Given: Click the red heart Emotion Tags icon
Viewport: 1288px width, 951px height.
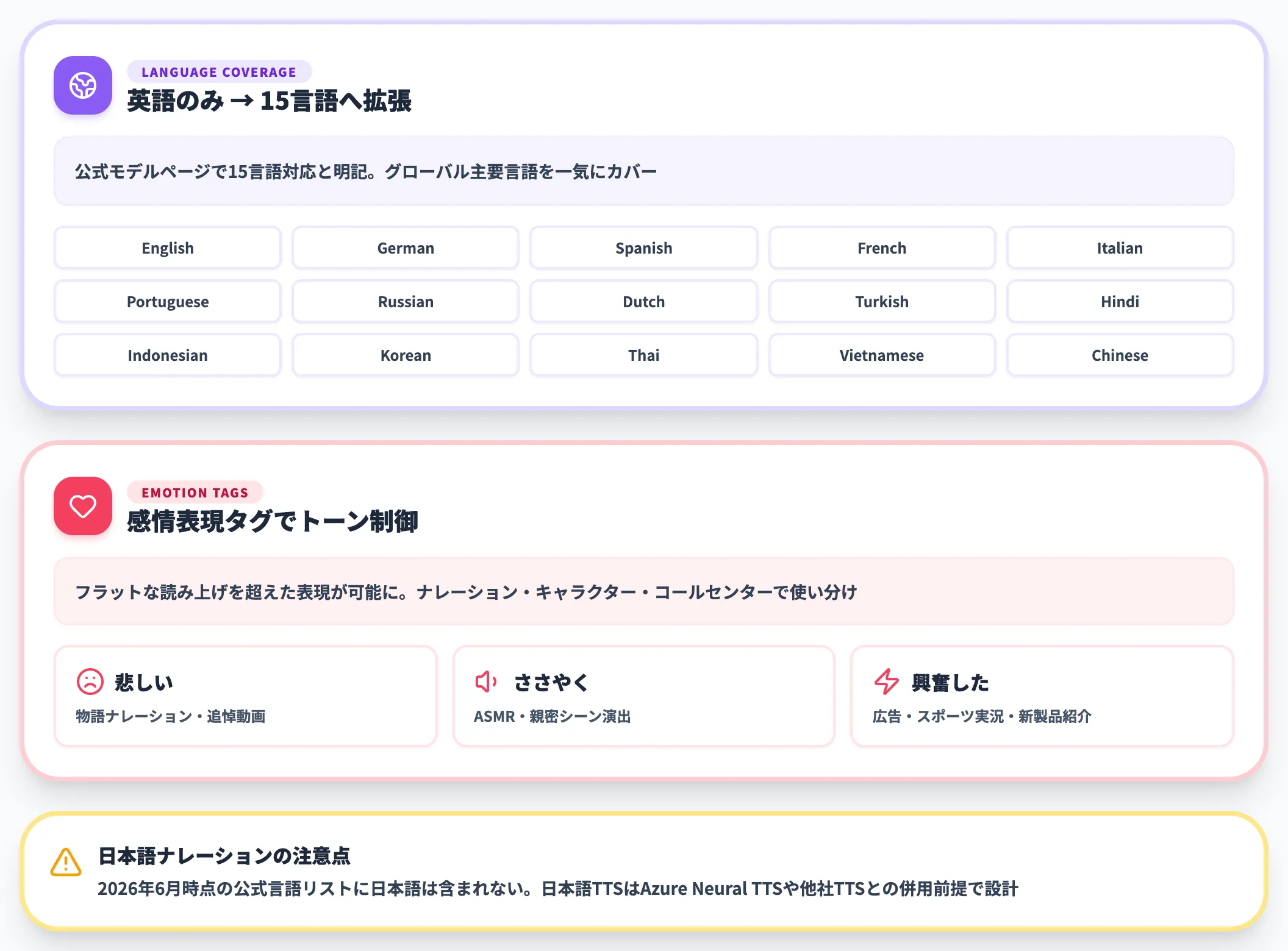Looking at the screenshot, I should coord(83,506).
